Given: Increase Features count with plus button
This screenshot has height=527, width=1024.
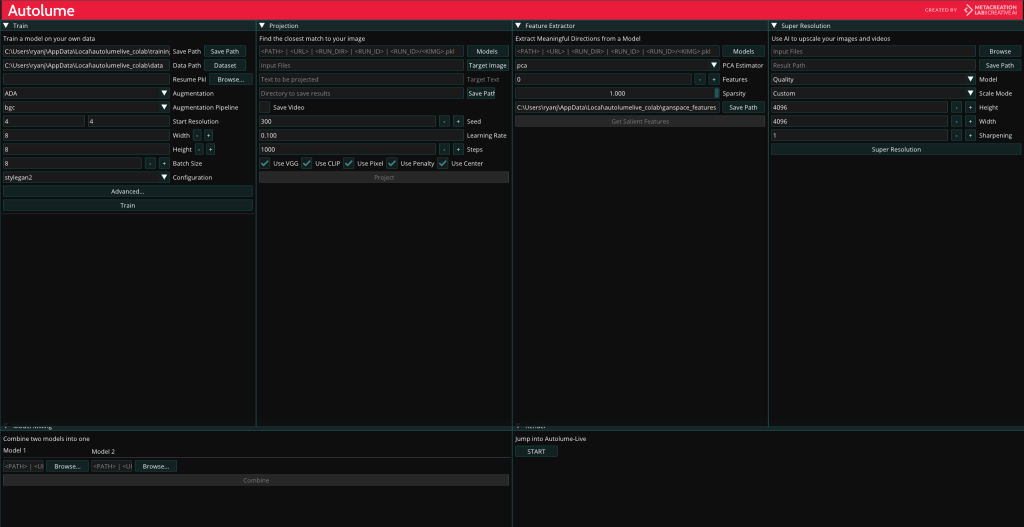Looking at the screenshot, I should click(x=712, y=79).
